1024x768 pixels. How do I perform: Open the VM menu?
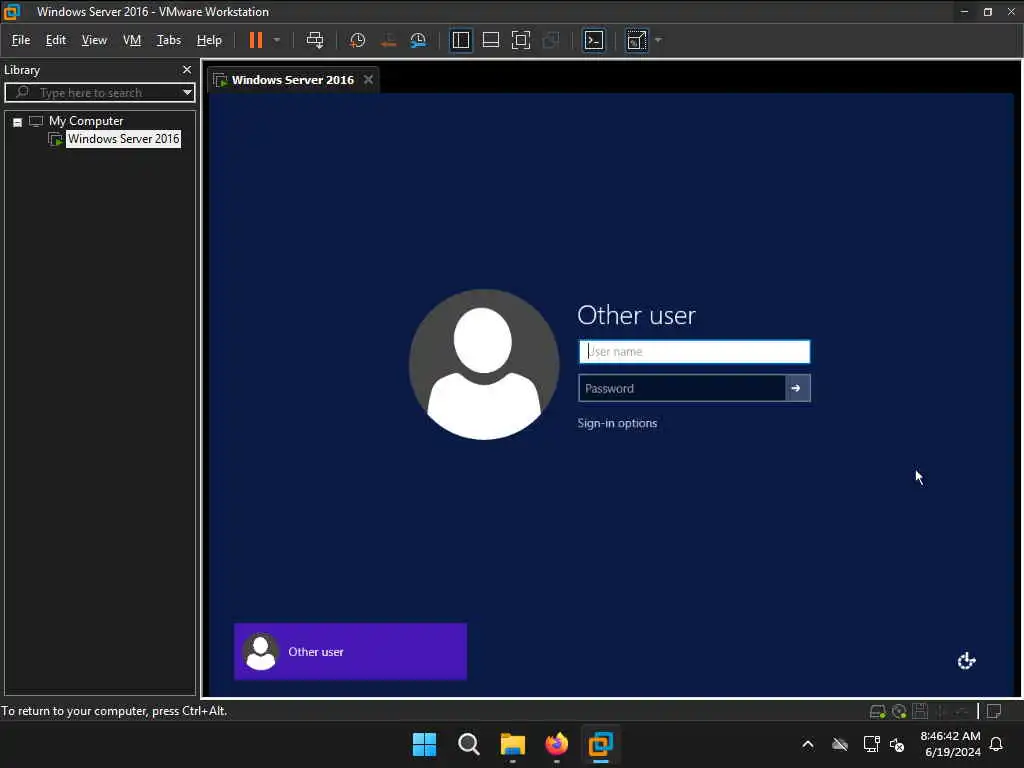pos(132,40)
